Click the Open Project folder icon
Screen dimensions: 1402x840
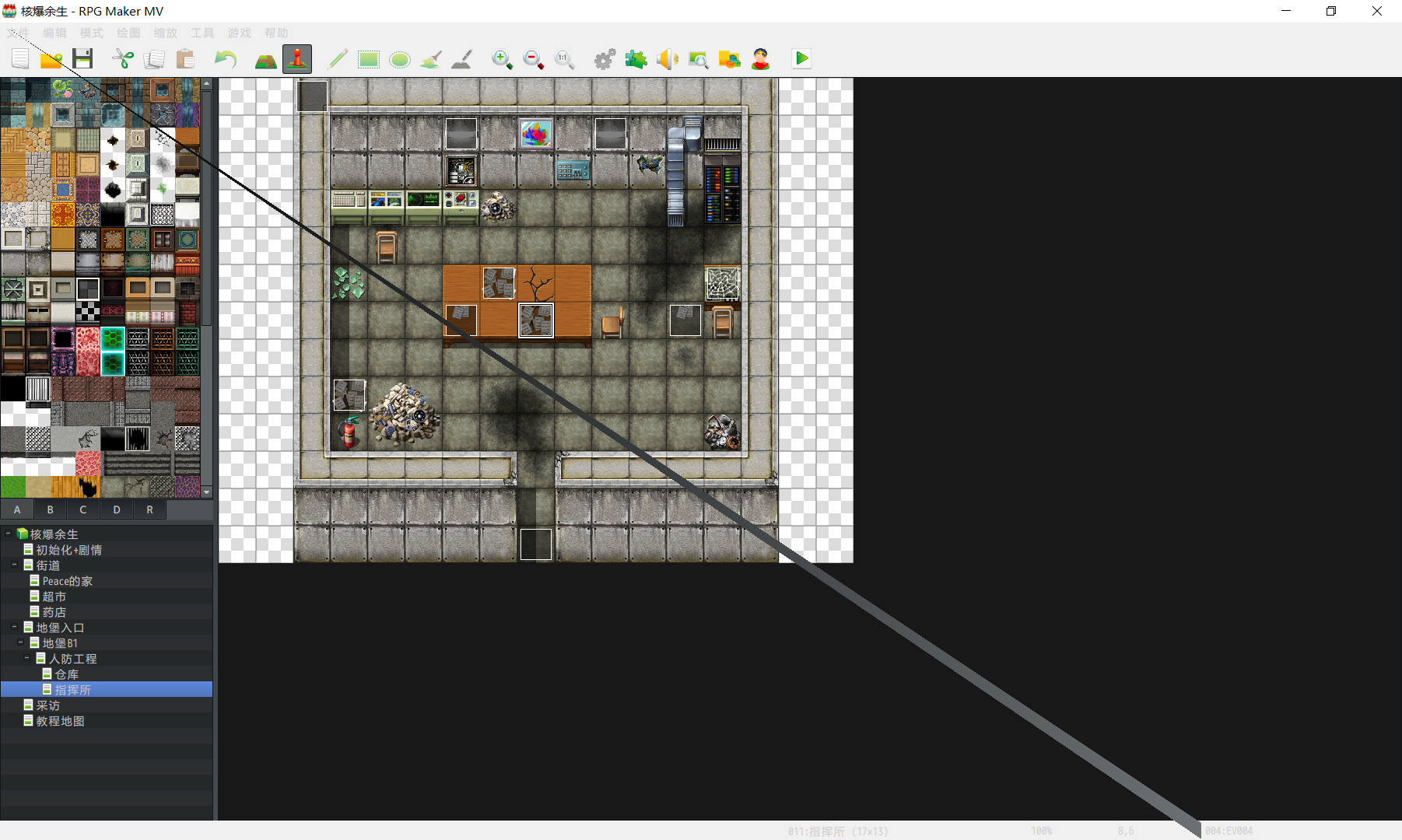point(51,59)
